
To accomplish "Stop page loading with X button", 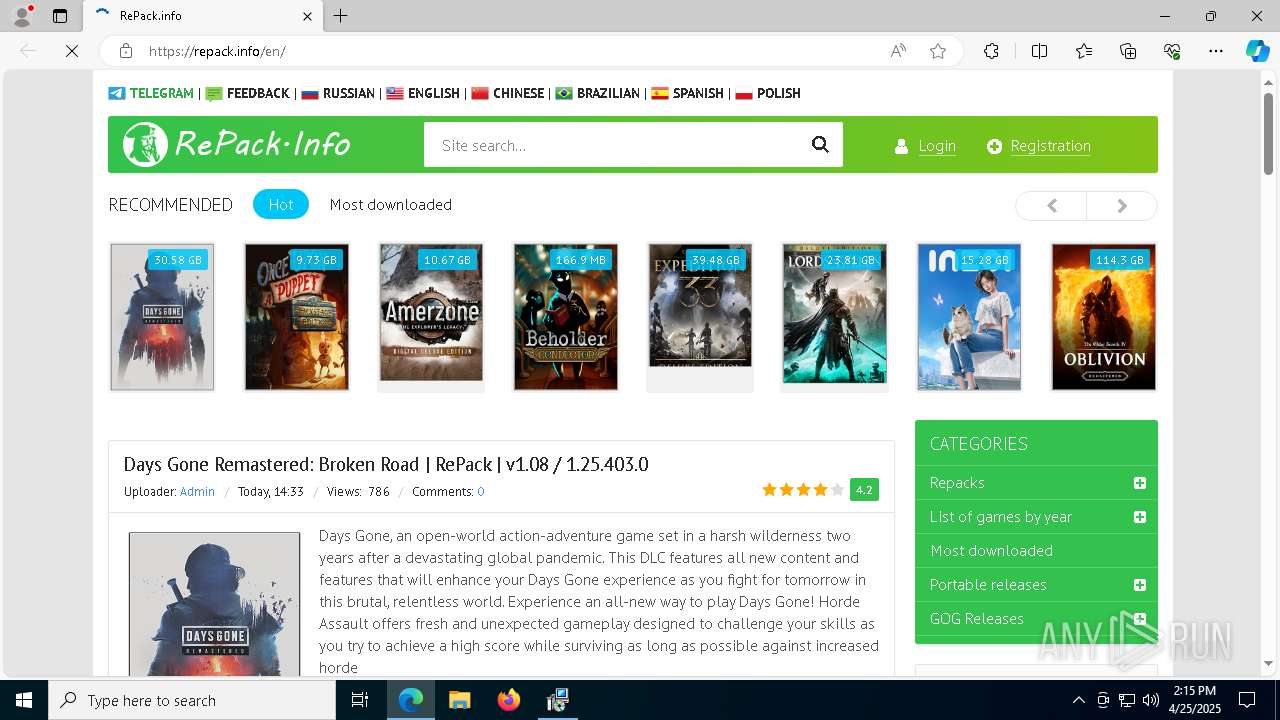I will 72,51.
